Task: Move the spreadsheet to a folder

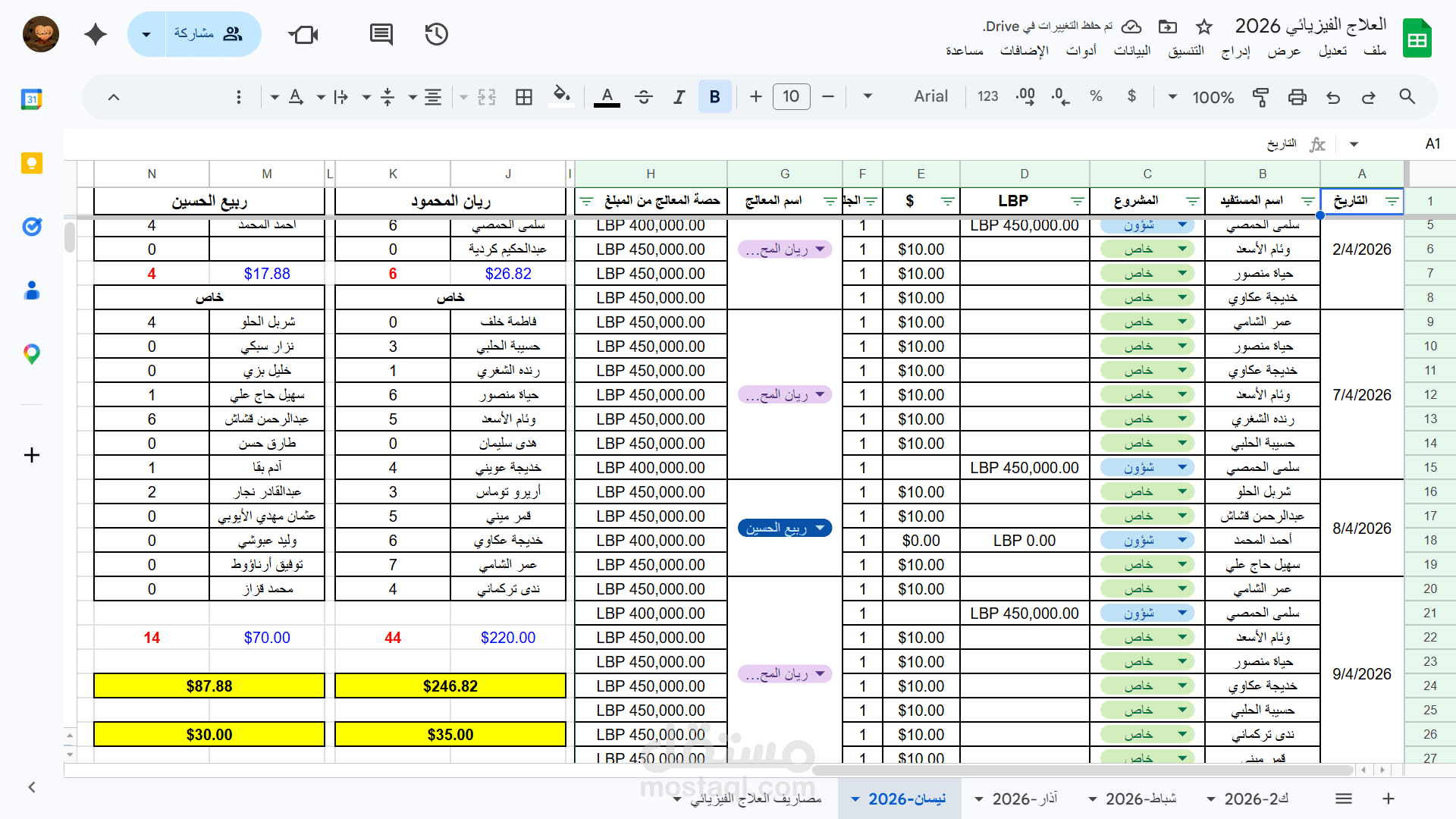Action: coord(1168,27)
